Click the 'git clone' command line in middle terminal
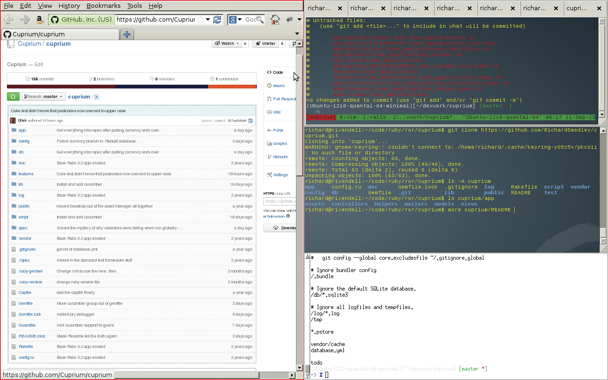This screenshot has width=608, height=380. point(451,133)
